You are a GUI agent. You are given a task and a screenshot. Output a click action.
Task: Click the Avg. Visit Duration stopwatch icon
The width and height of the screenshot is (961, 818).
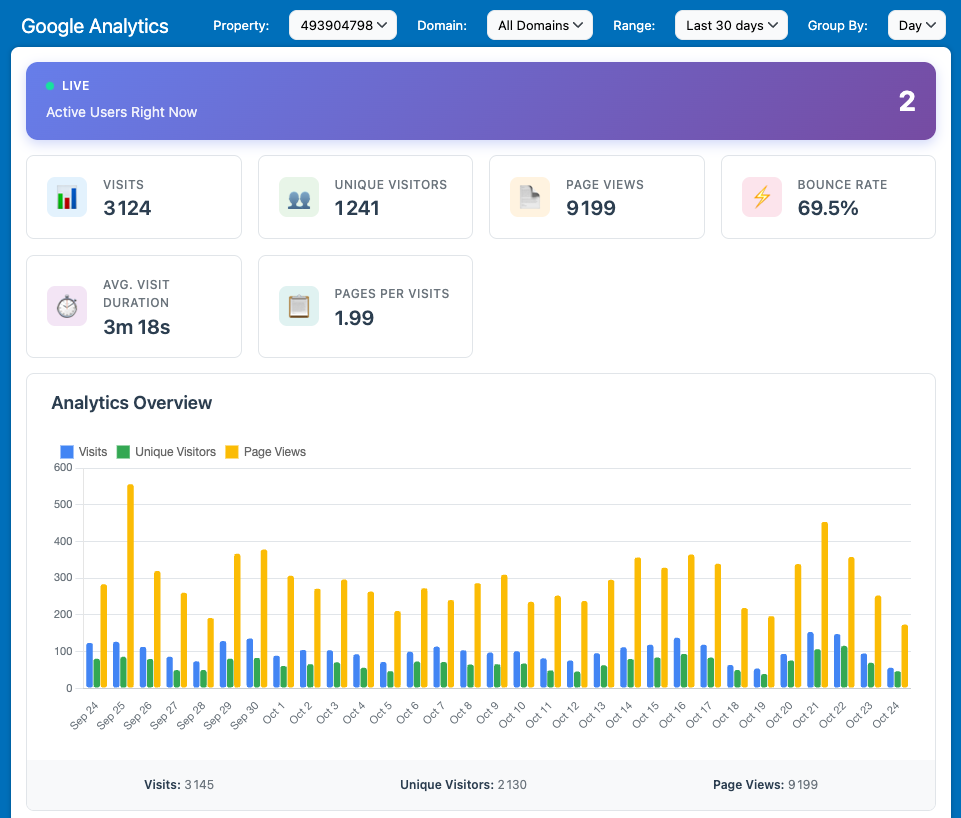click(67, 306)
